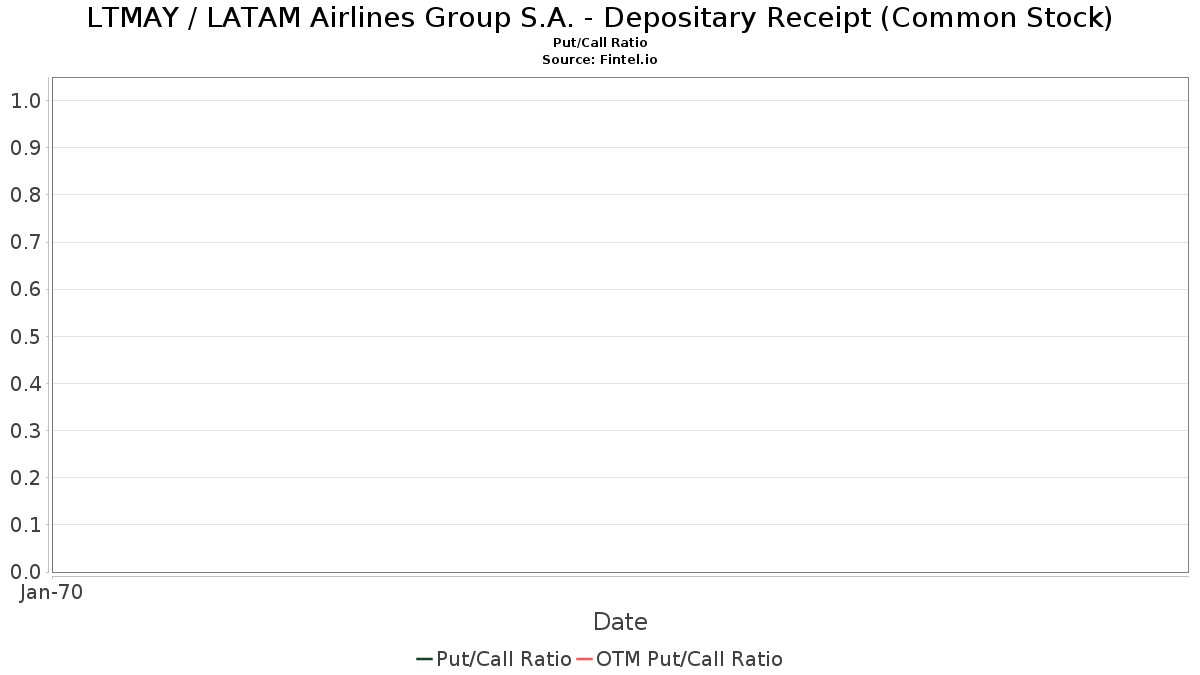The height and width of the screenshot is (675, 1200).
Task: Click the 0.2 y-axis tick label
Action: (25, 478)
